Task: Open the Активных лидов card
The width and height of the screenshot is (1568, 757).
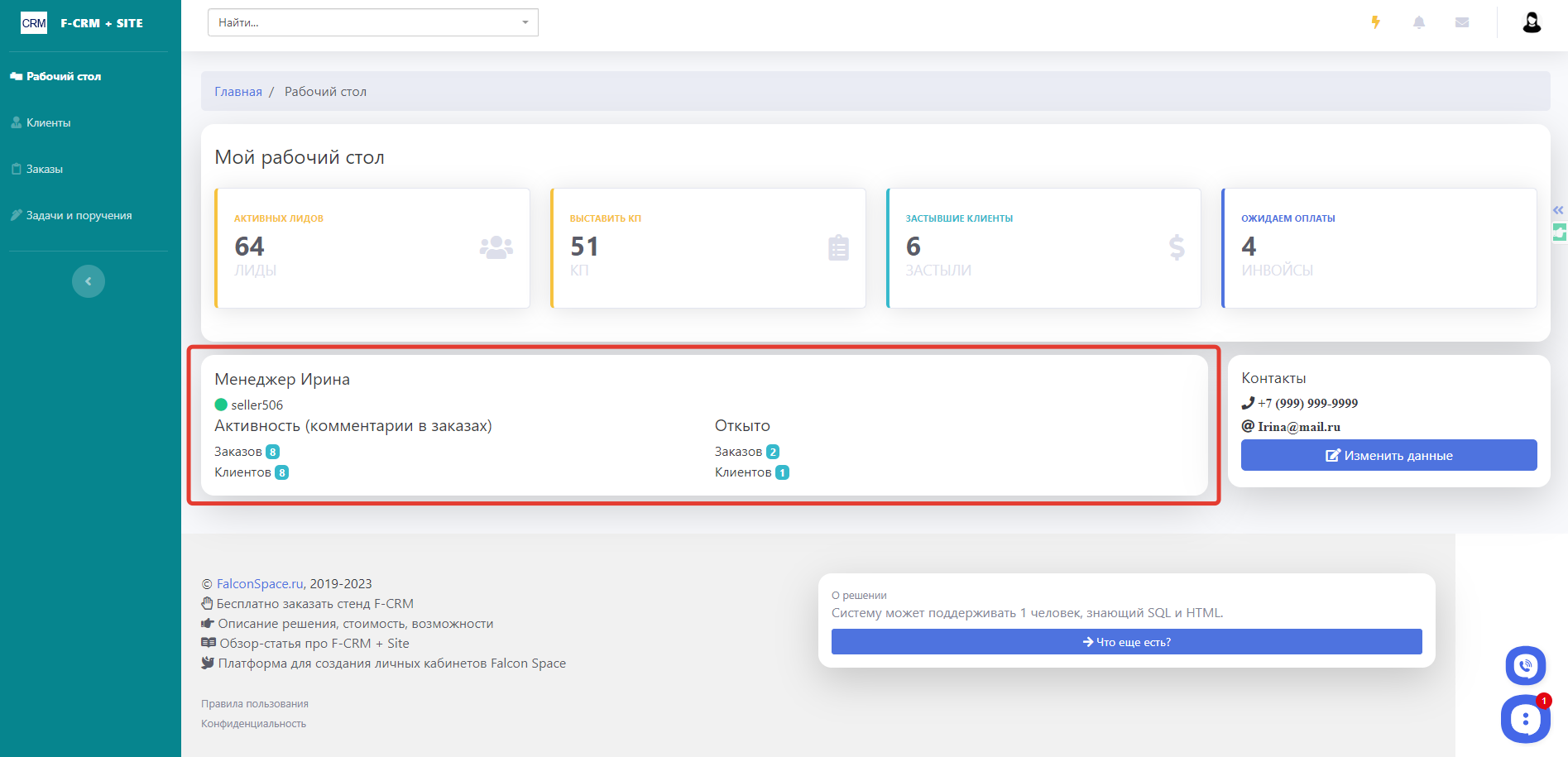Action: point(372,248)
